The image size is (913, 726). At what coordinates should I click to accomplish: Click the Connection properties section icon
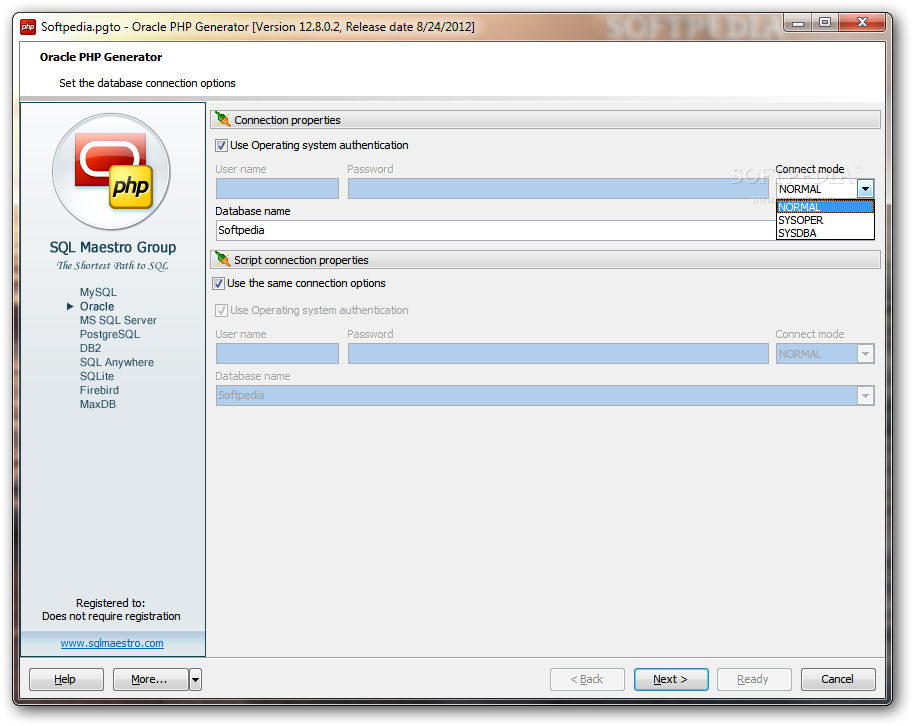point(222,119)
